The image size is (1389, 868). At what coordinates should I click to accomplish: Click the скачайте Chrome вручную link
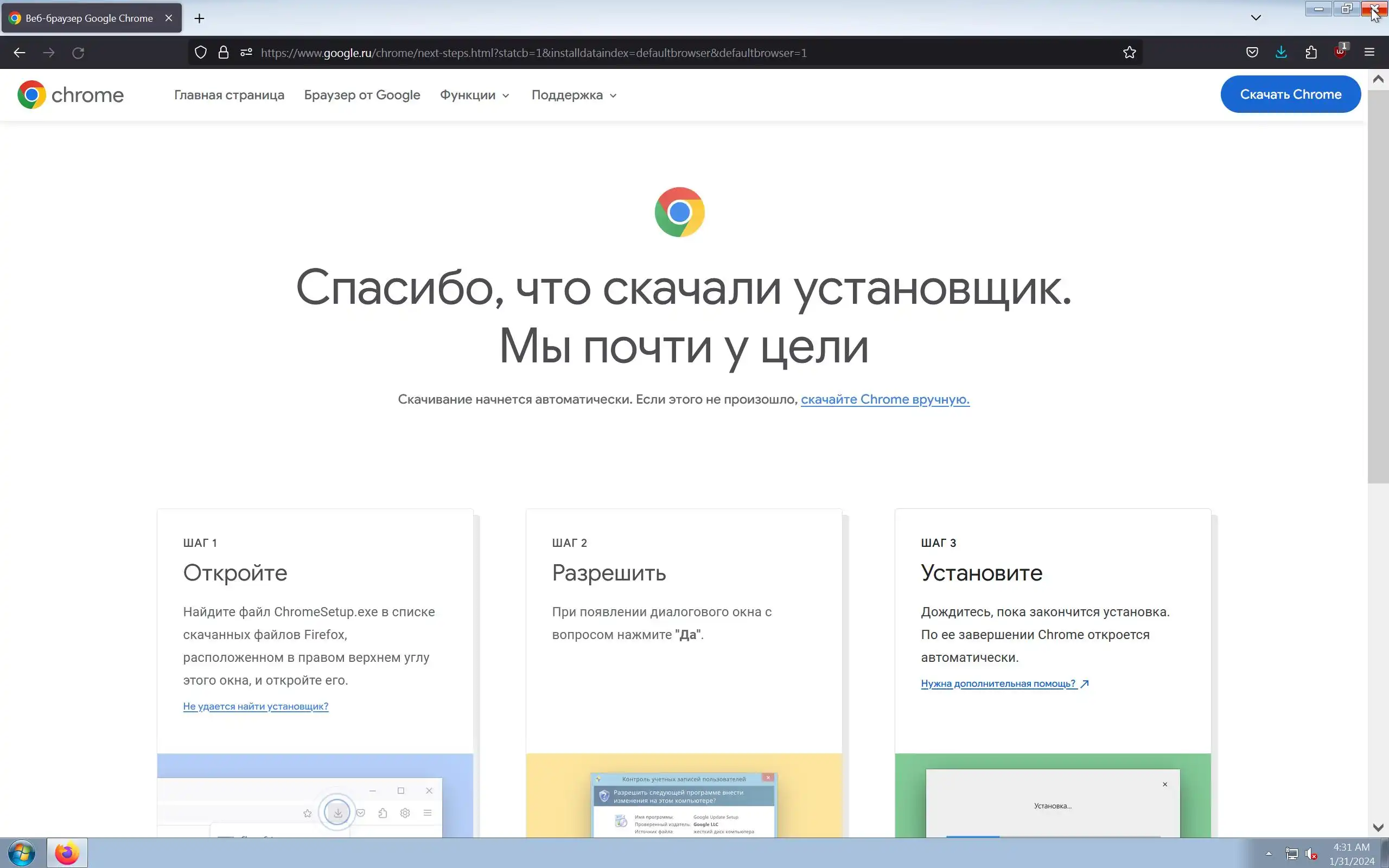tap(884, 400)
